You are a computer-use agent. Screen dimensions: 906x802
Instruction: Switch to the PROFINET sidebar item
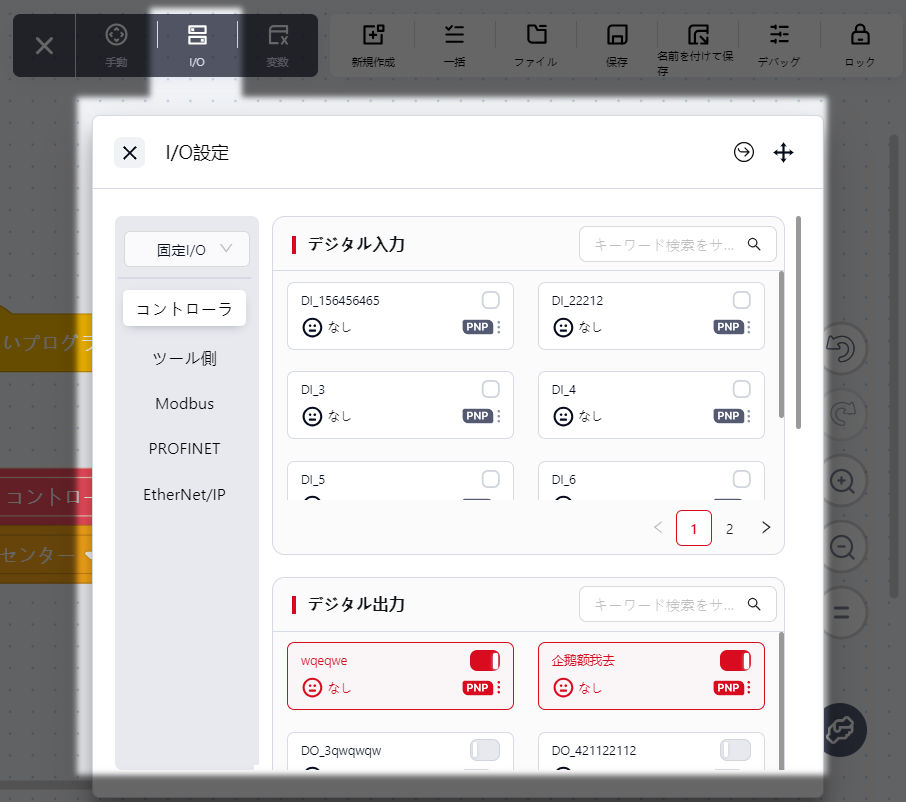pos(184,448)
